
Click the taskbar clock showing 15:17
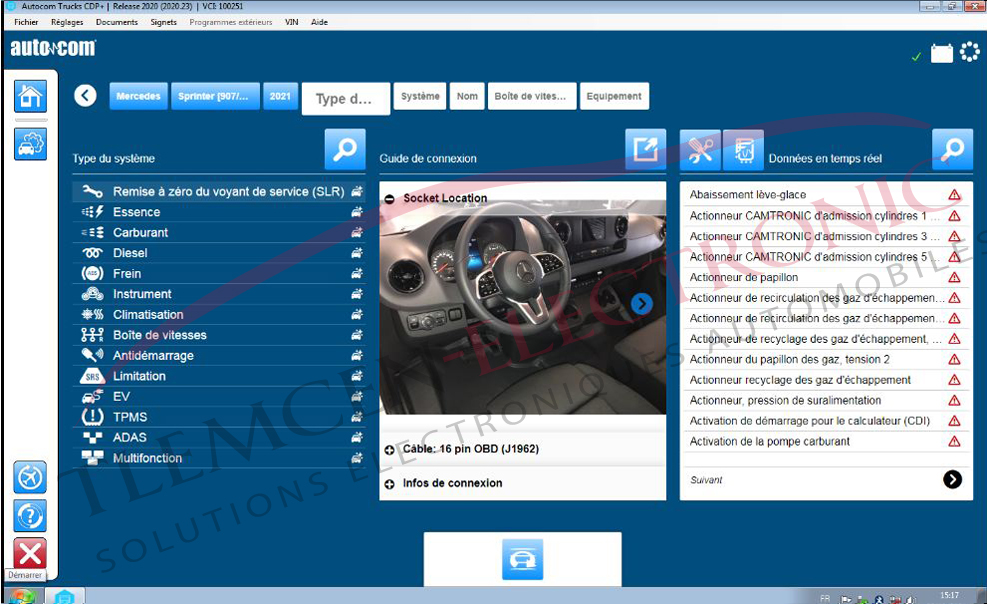949,595
